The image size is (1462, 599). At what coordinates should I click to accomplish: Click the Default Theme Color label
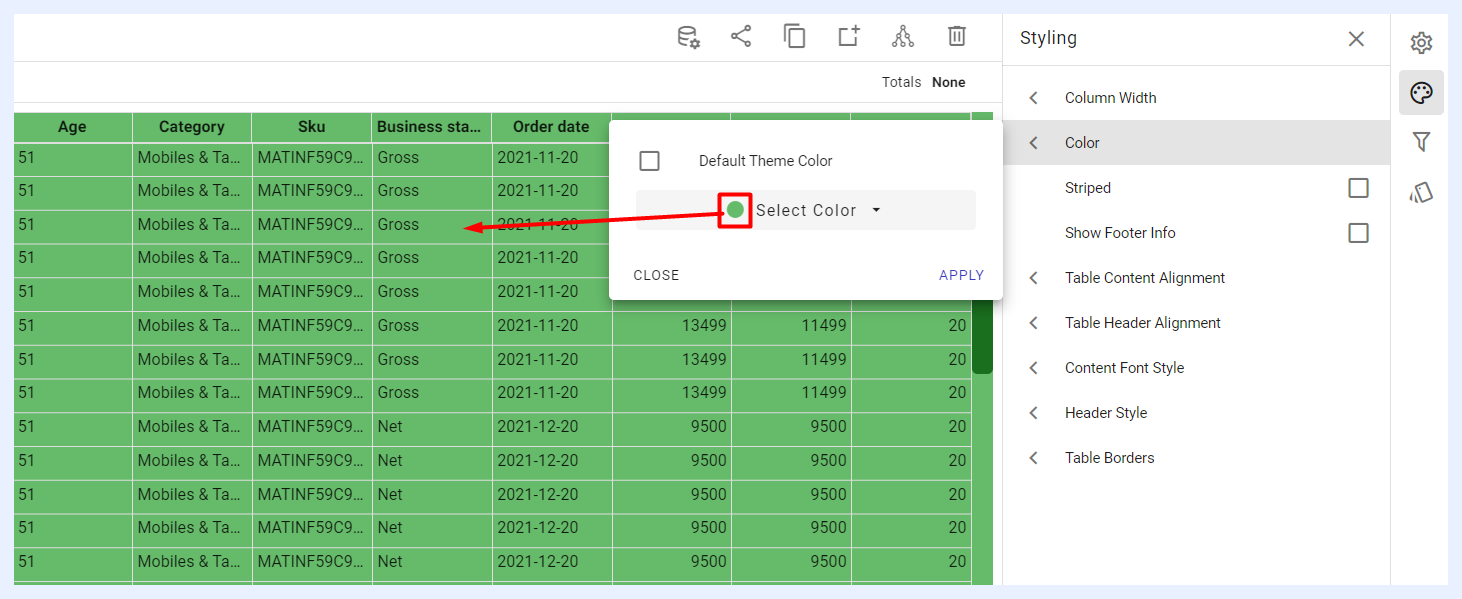766,161
